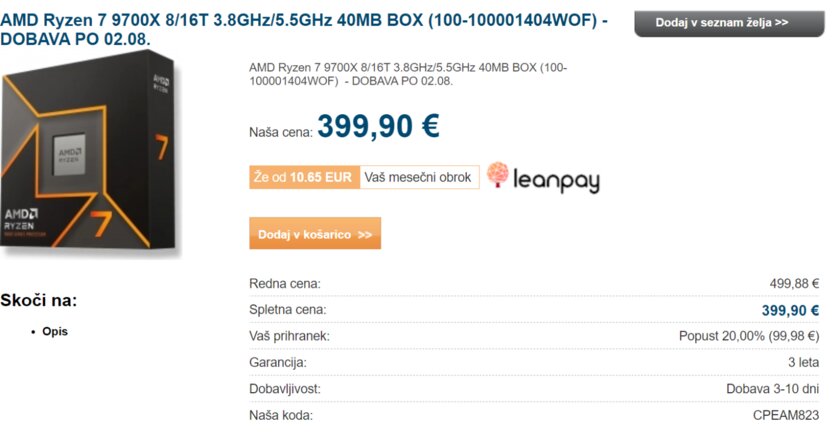Click the large 399,90 € price

[x=378, y=127]
